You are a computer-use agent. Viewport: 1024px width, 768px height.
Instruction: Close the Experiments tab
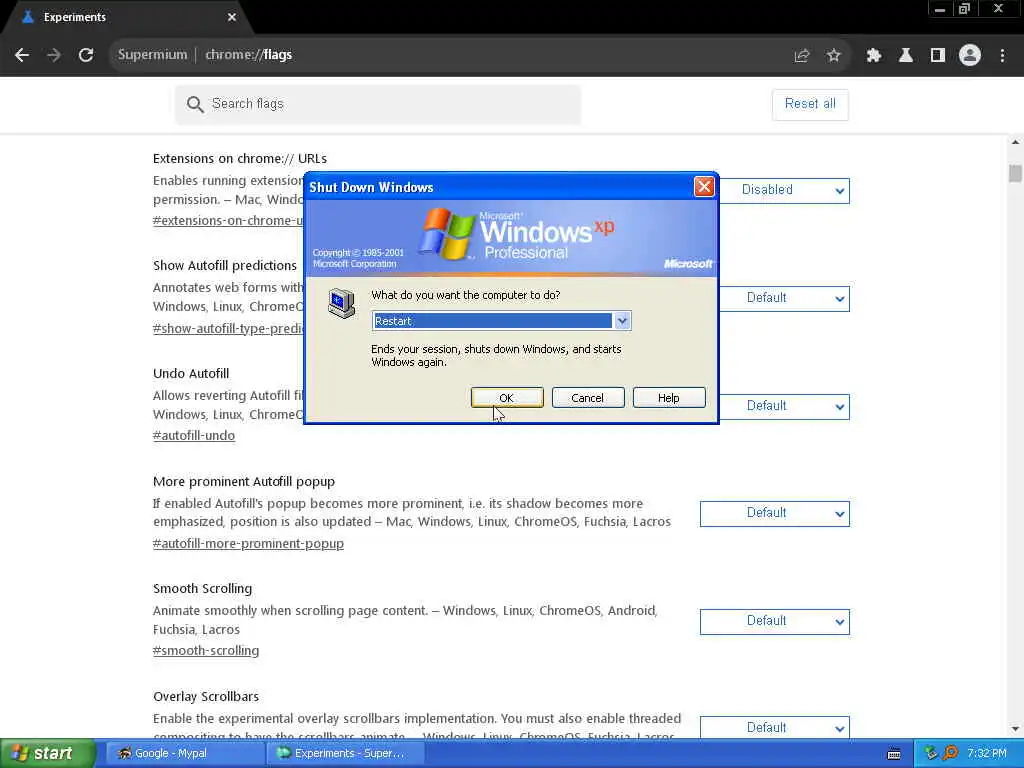(232, 17)
